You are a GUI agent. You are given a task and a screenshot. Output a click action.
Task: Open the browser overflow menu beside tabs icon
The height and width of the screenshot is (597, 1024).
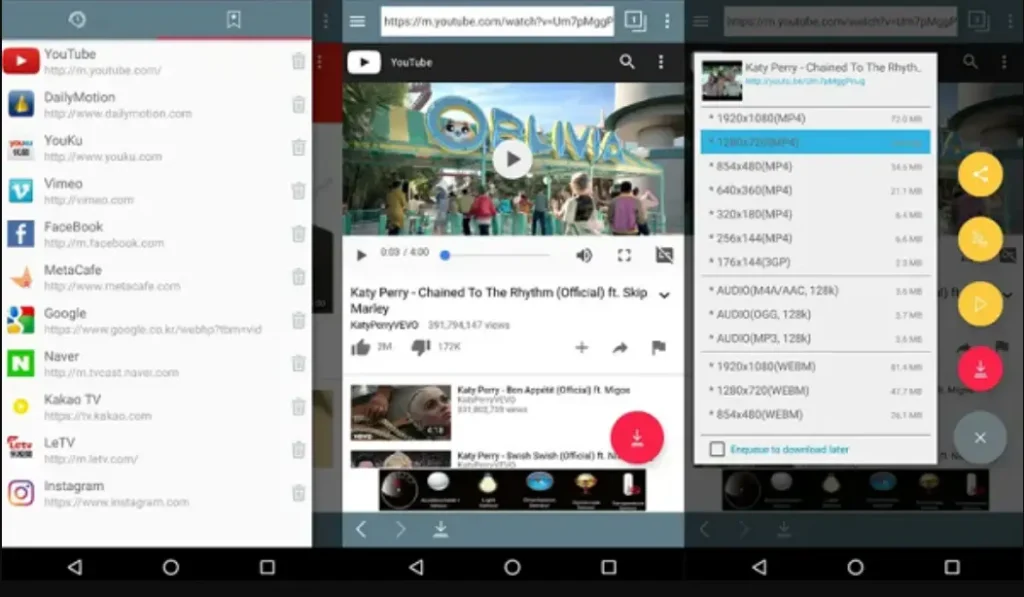(x=667, y=21)
